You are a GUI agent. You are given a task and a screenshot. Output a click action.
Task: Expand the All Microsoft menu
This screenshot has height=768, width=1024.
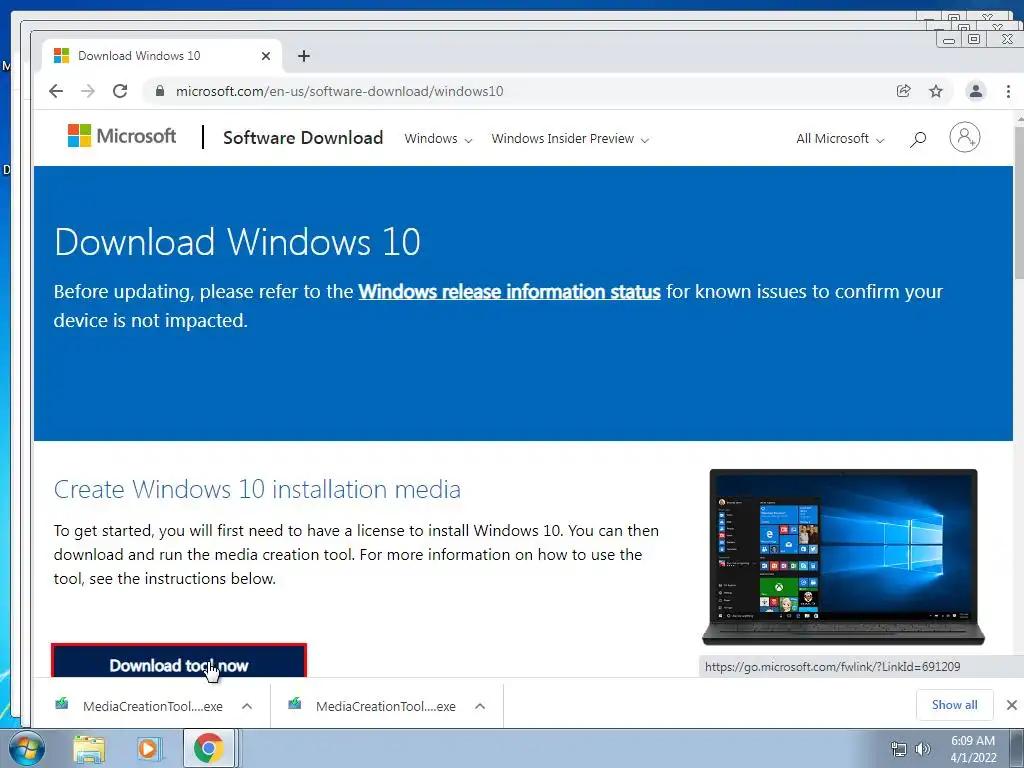(840, 138)
